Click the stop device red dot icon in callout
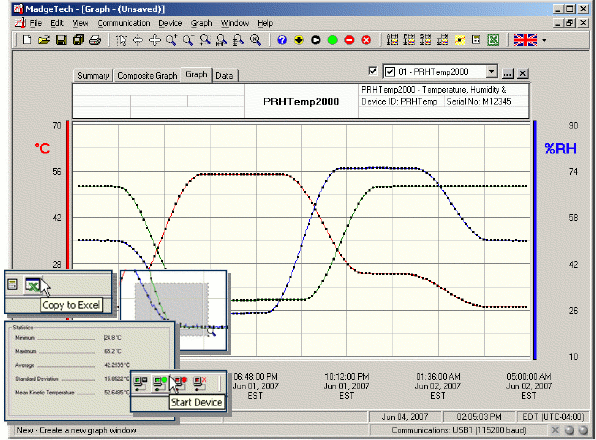 [180, 383]
